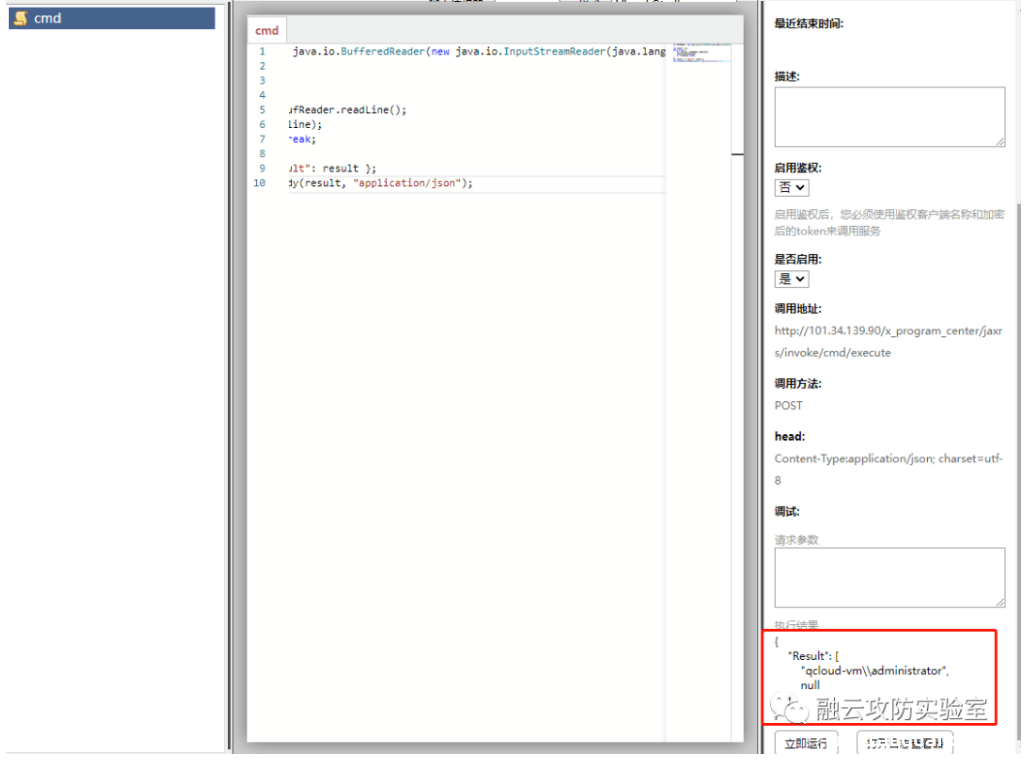Click the null value in result output
The width and height of the screenshot is (1024, 761).
[810, 685]
